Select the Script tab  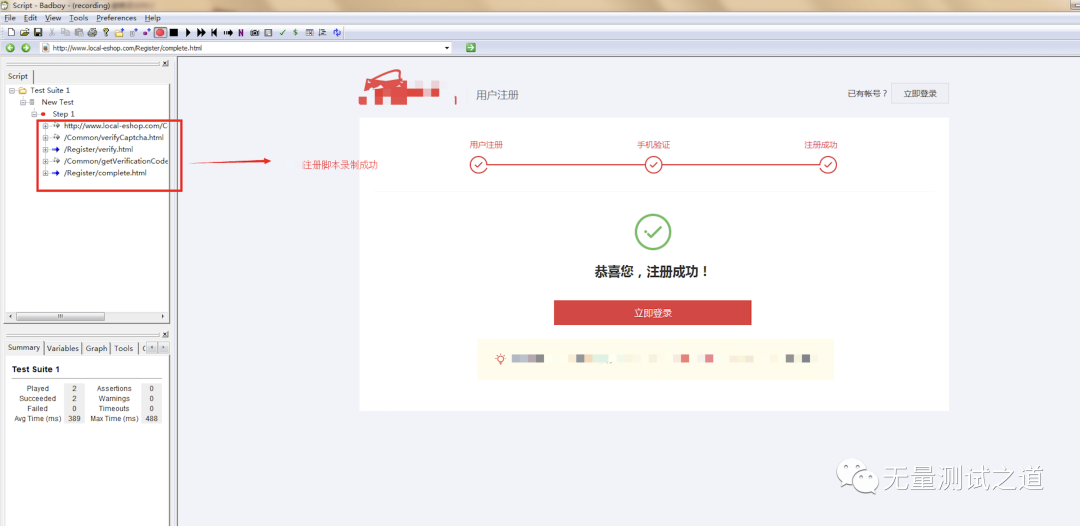pos(18,76)
